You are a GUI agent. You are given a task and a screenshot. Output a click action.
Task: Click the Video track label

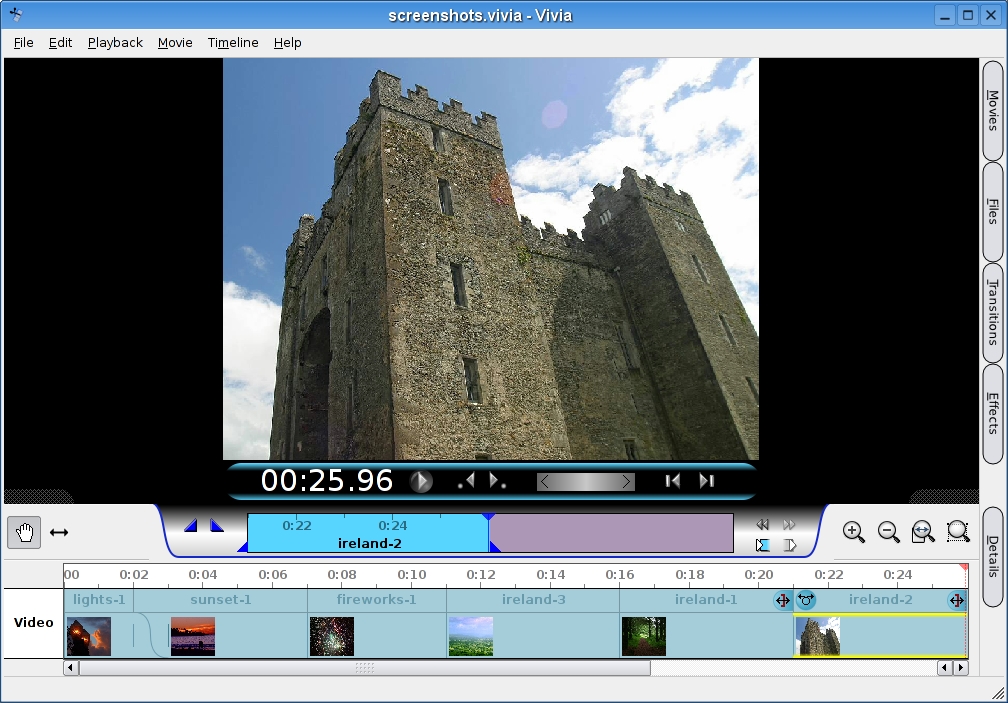coord(33,623)
